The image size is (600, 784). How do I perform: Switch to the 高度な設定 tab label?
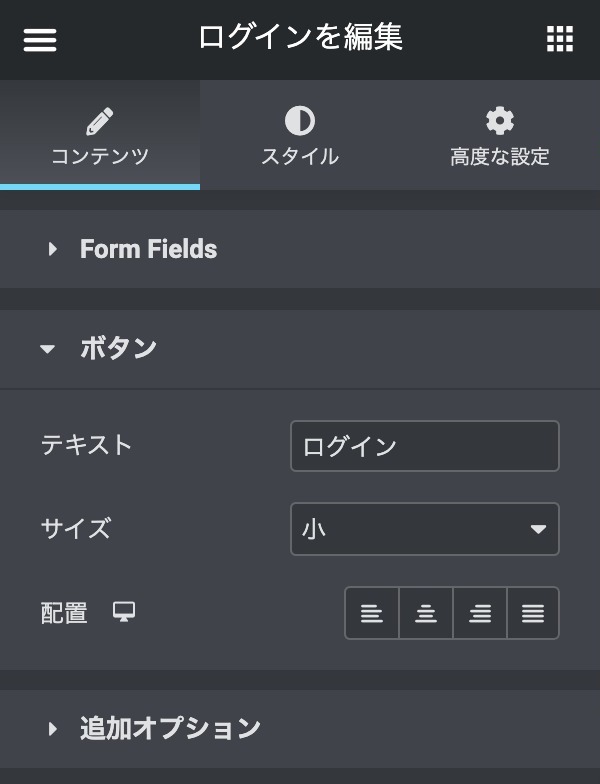(x=499, y=157)
